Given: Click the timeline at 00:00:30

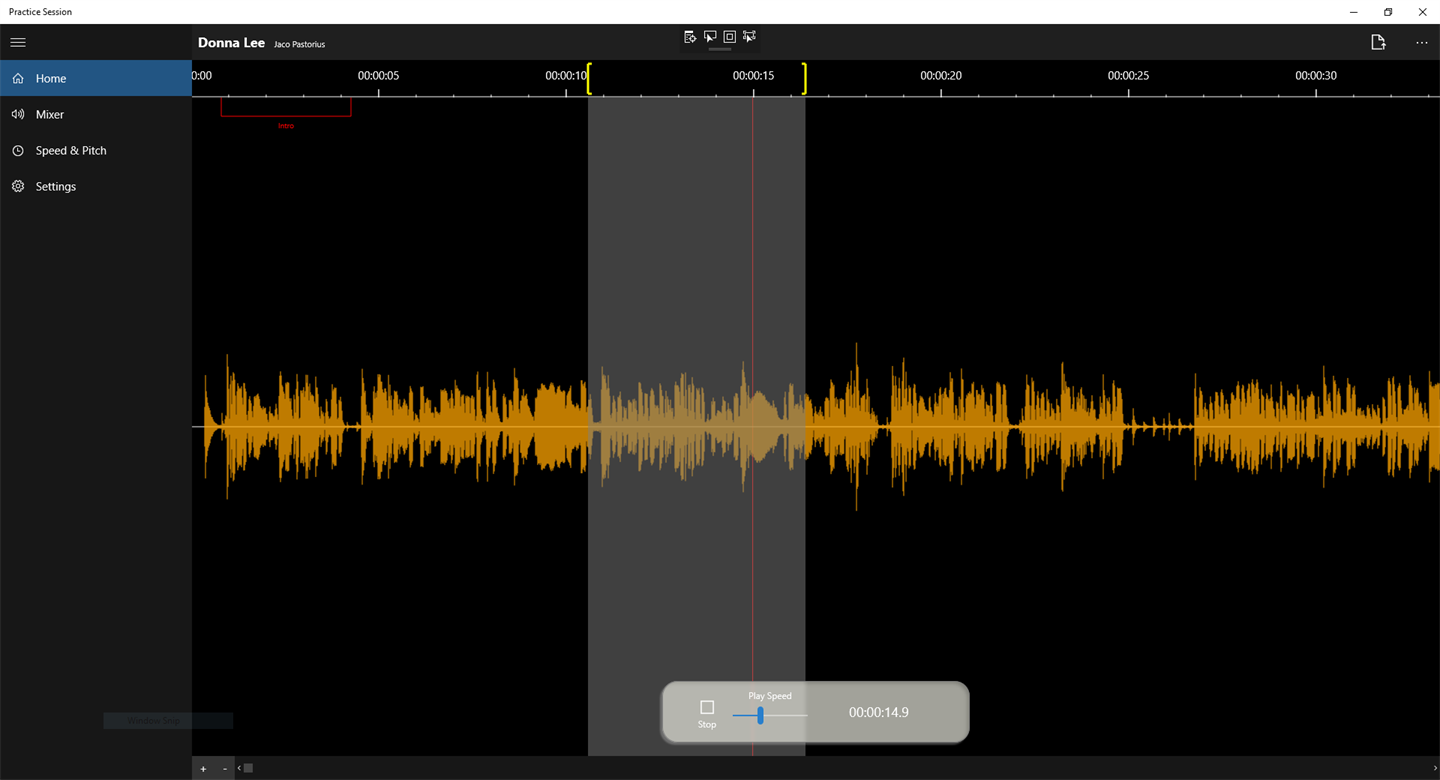Looking at the screenshot, I should coord(1316,76).
